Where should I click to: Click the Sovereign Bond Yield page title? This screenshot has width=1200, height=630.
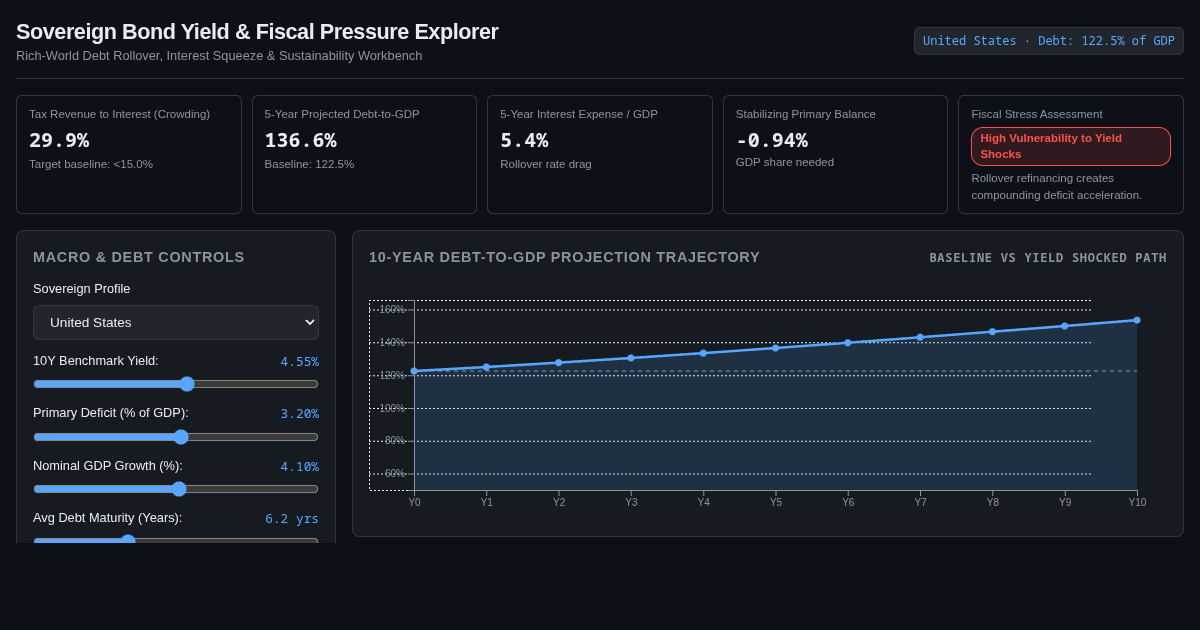pyautogui.click(x=257, y=32)
